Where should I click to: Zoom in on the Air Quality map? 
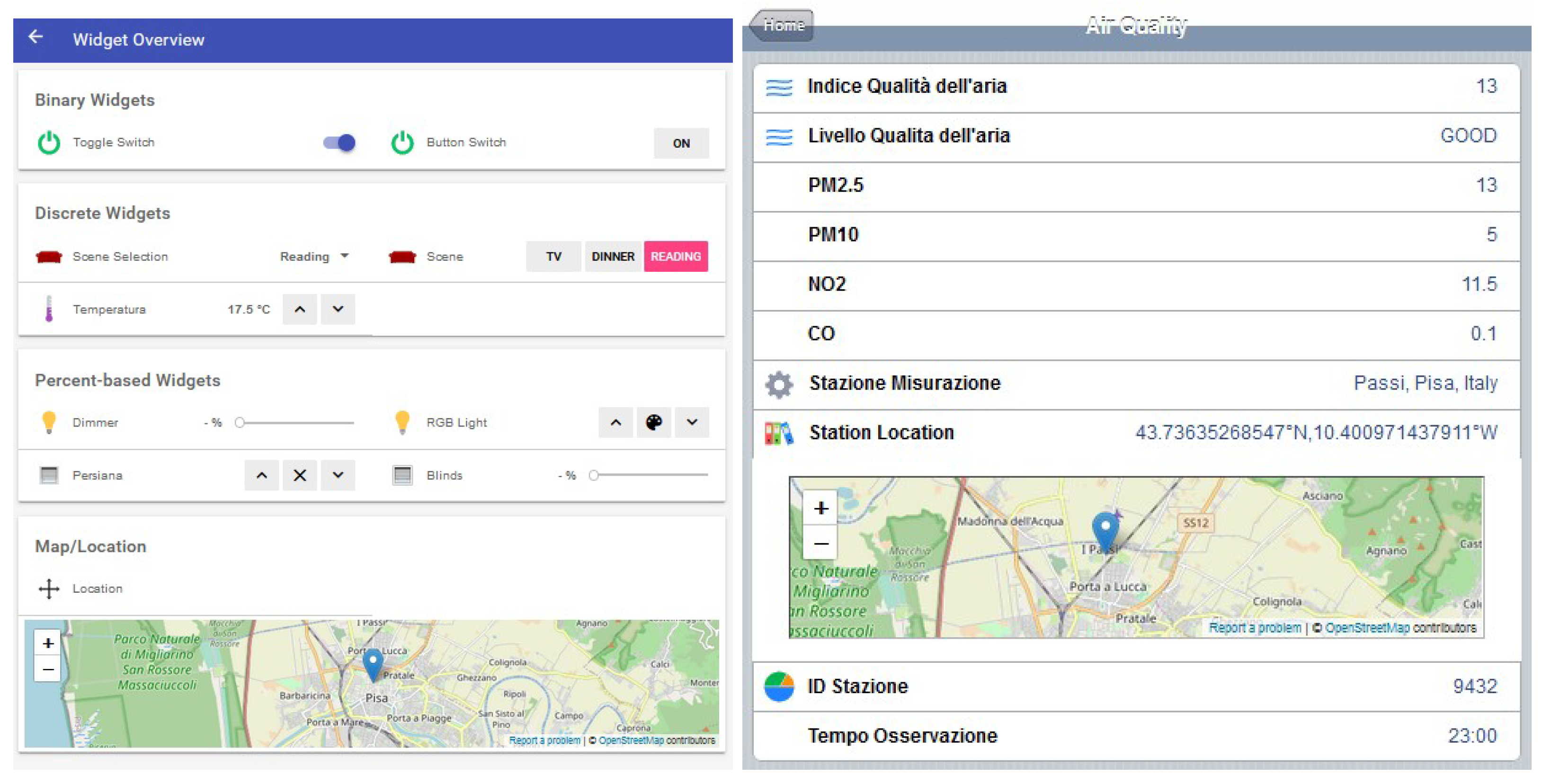pyautogui.click(x=820, y=508)
